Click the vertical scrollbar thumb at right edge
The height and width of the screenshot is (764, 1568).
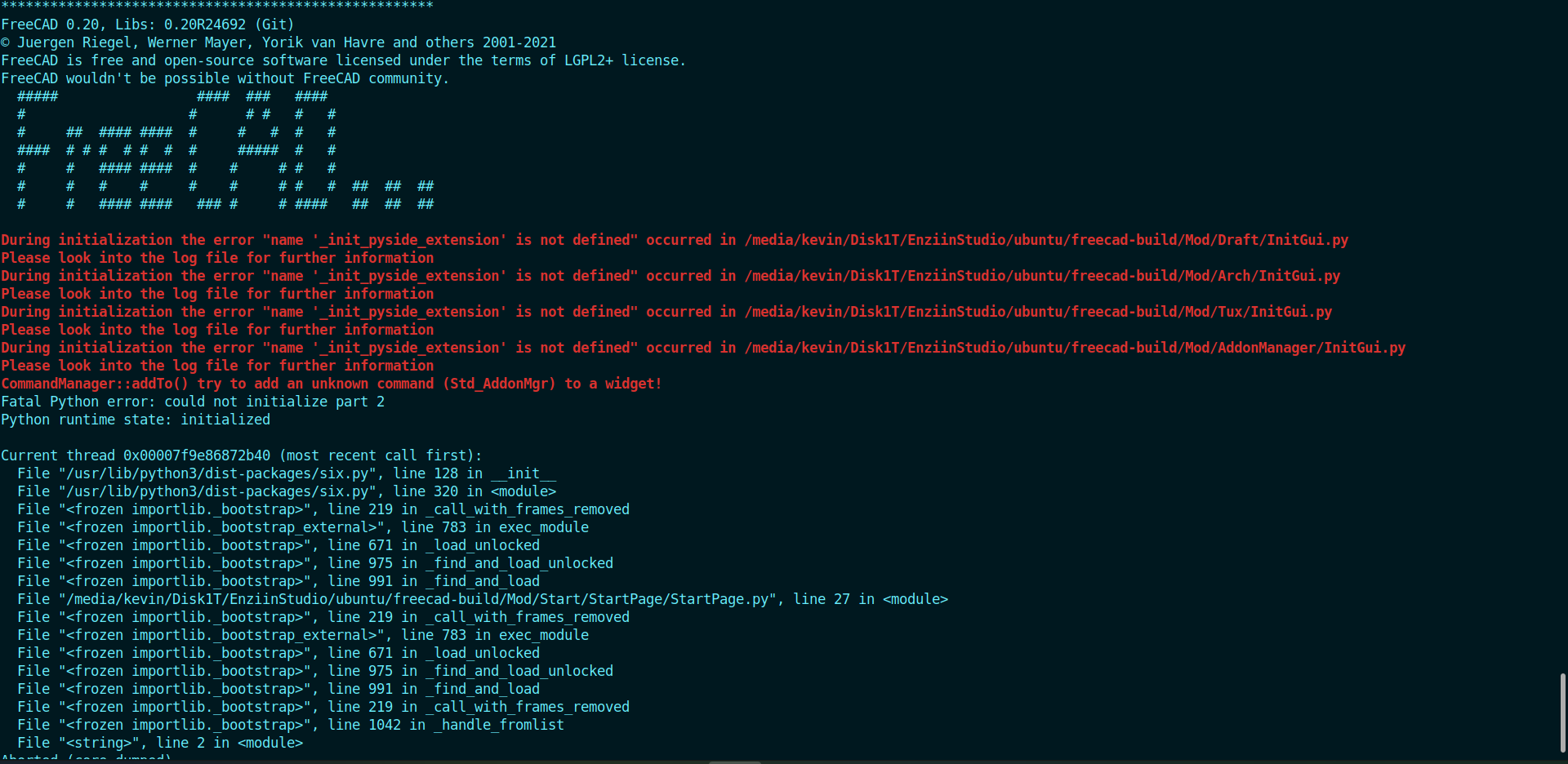click(1562, 713)
